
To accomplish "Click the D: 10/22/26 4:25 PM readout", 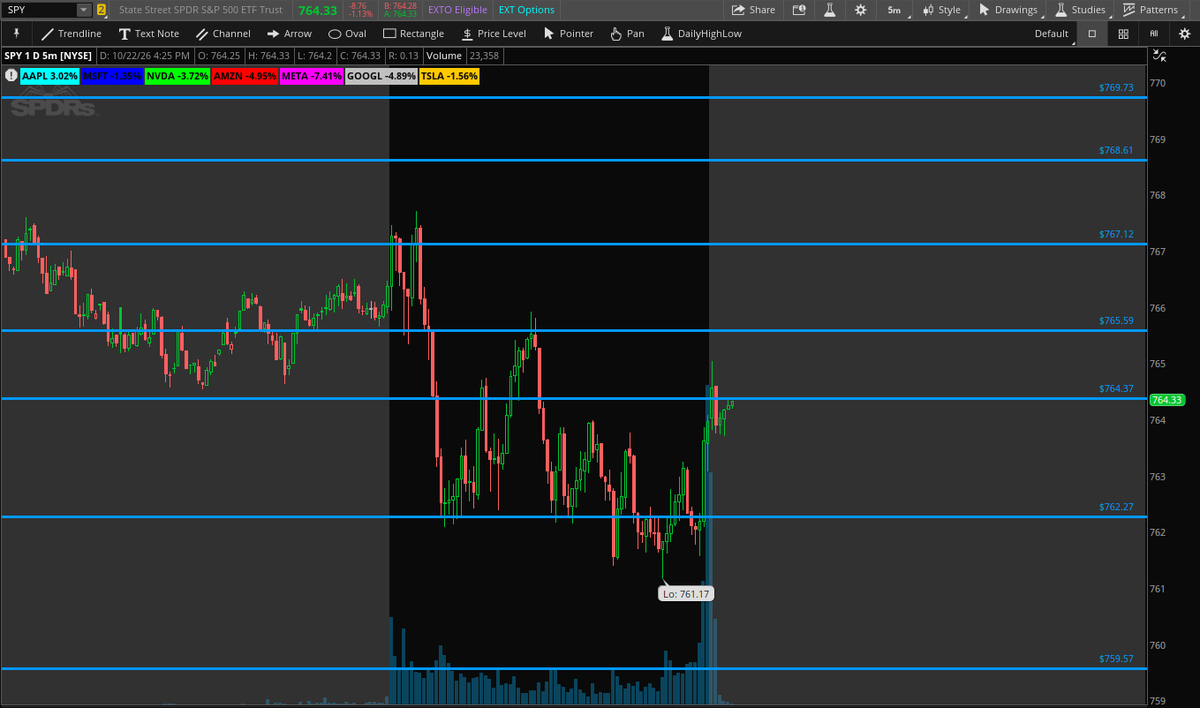I will click(x=144, y=56).
